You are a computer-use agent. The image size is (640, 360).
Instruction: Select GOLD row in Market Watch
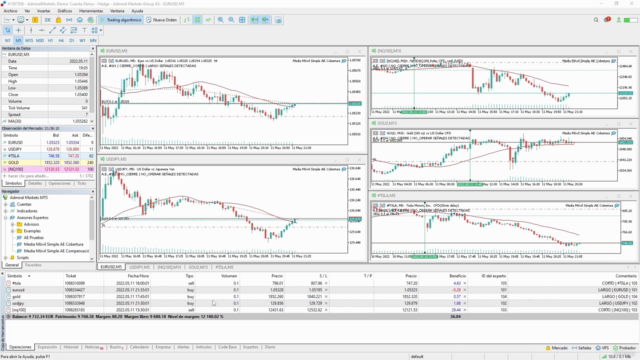(x=47, y=162)
